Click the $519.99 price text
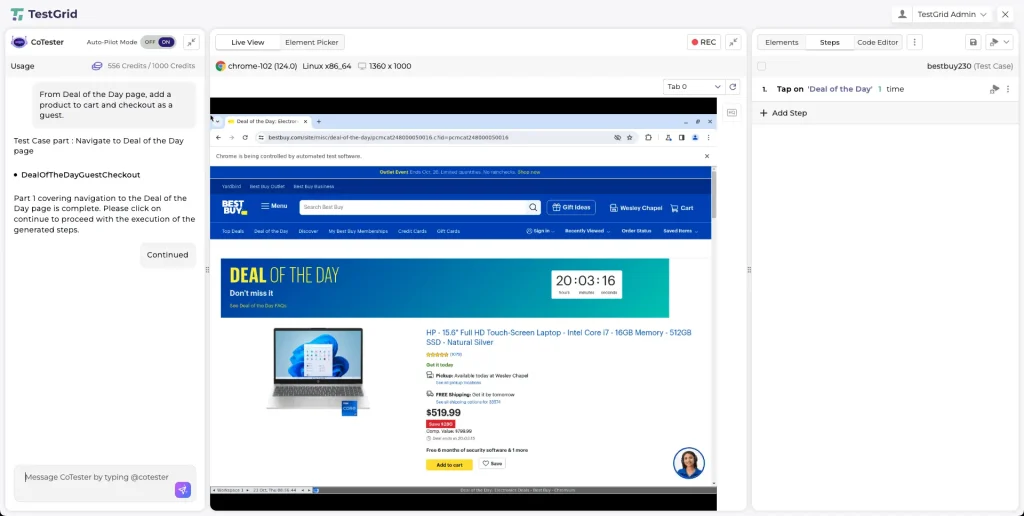Viewport: 1024px width, 516px height. [443, 413]
